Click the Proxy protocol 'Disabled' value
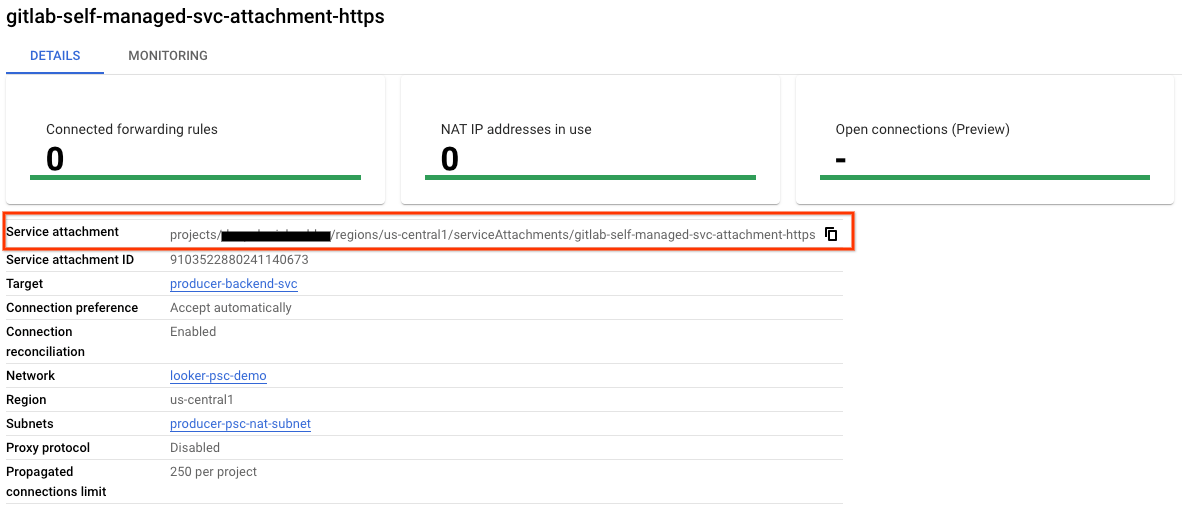 coord(195,448)
